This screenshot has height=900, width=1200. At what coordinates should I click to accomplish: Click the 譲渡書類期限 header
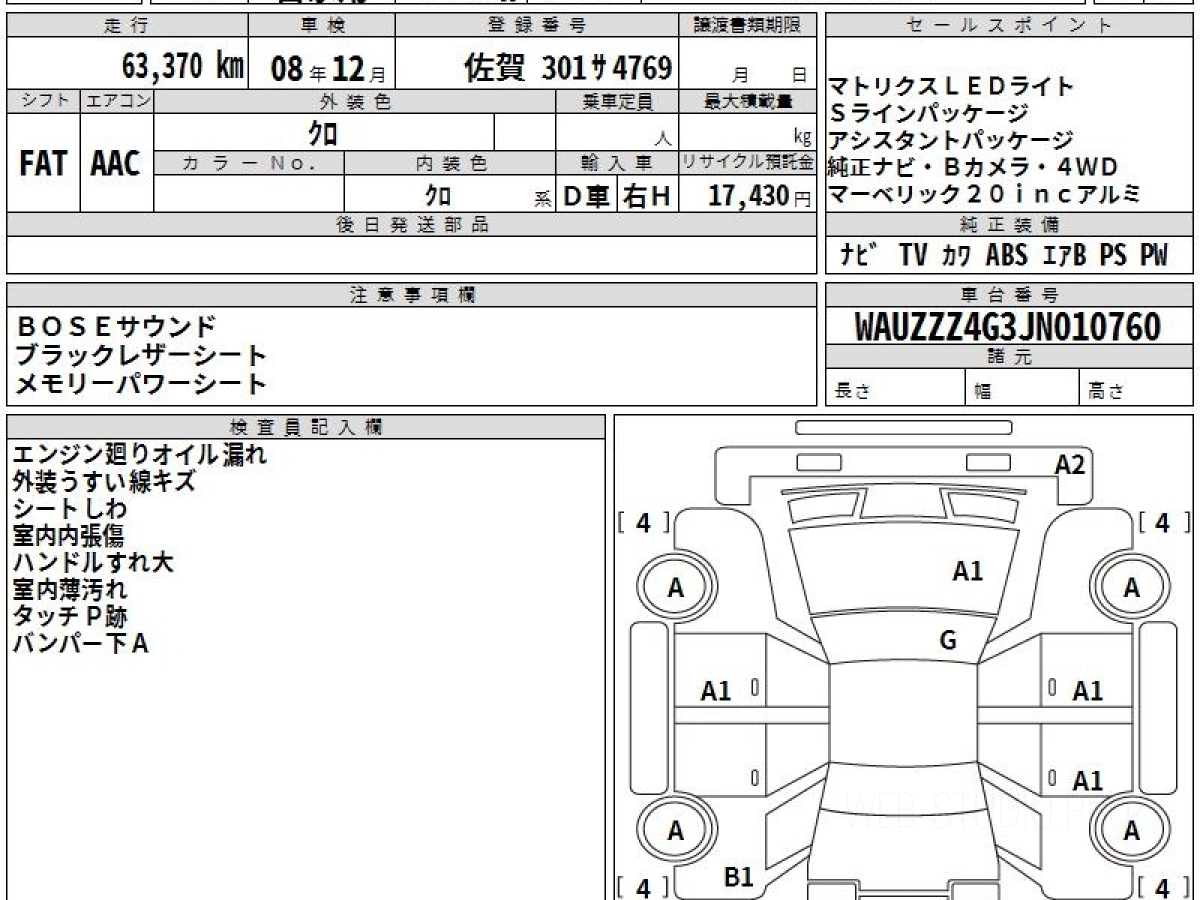click(x=747, y=26)
